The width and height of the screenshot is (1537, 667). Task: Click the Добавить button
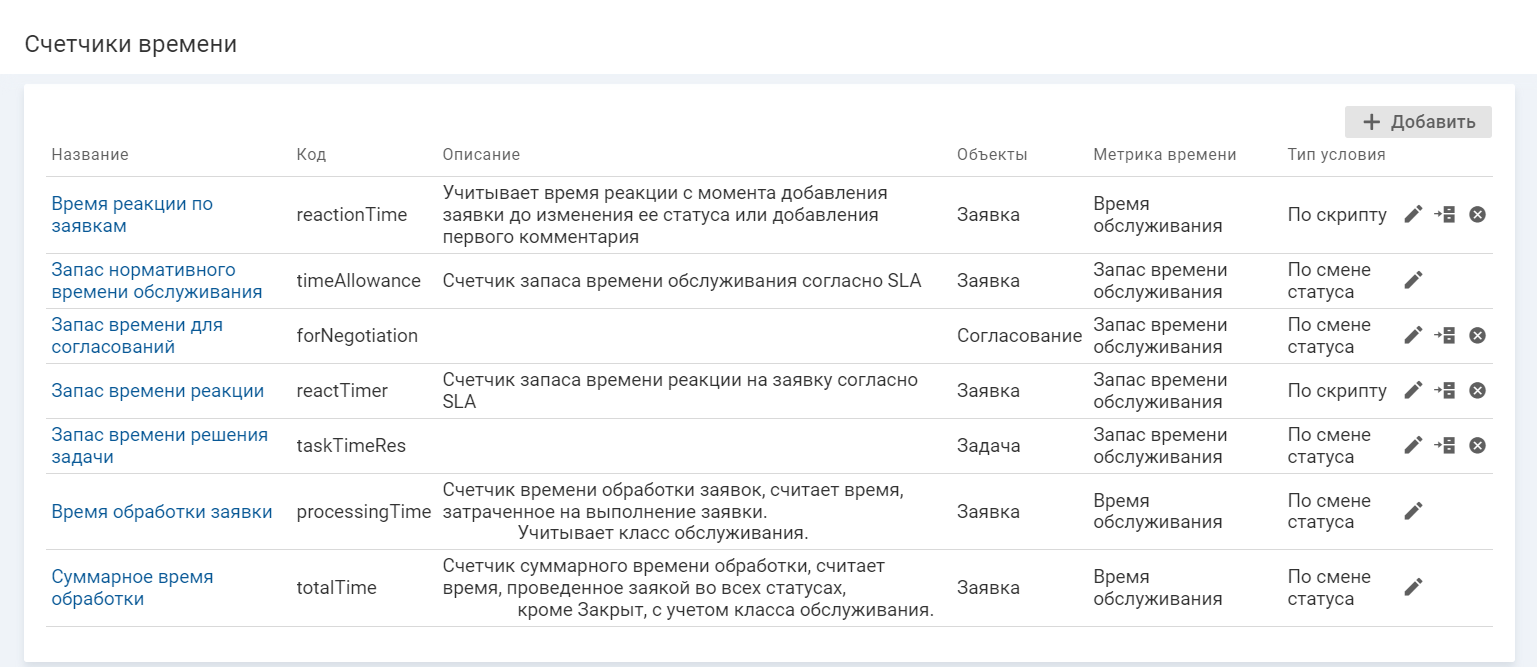tap(1418, 122)
